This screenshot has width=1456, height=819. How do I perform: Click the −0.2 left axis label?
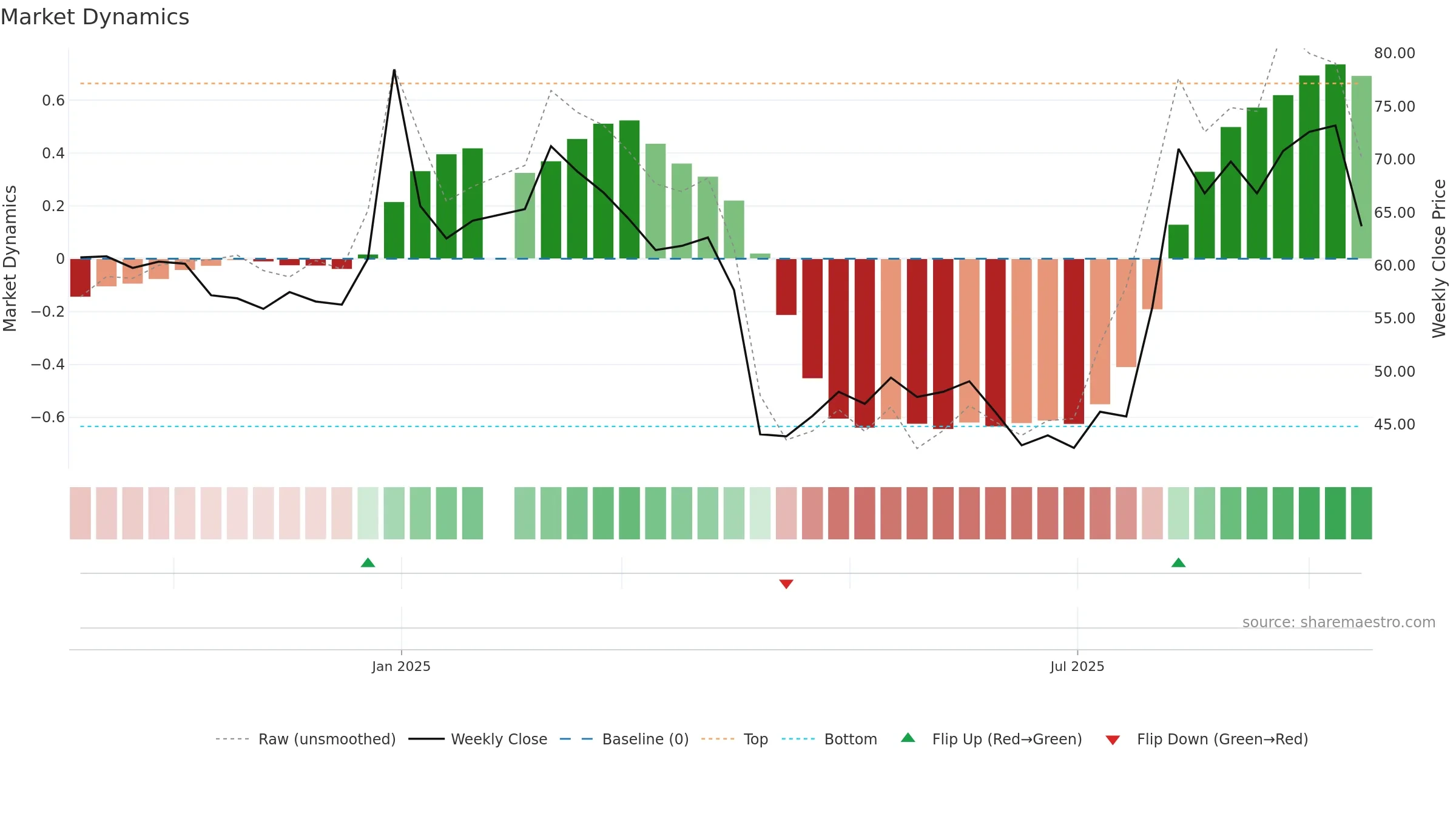48,312
